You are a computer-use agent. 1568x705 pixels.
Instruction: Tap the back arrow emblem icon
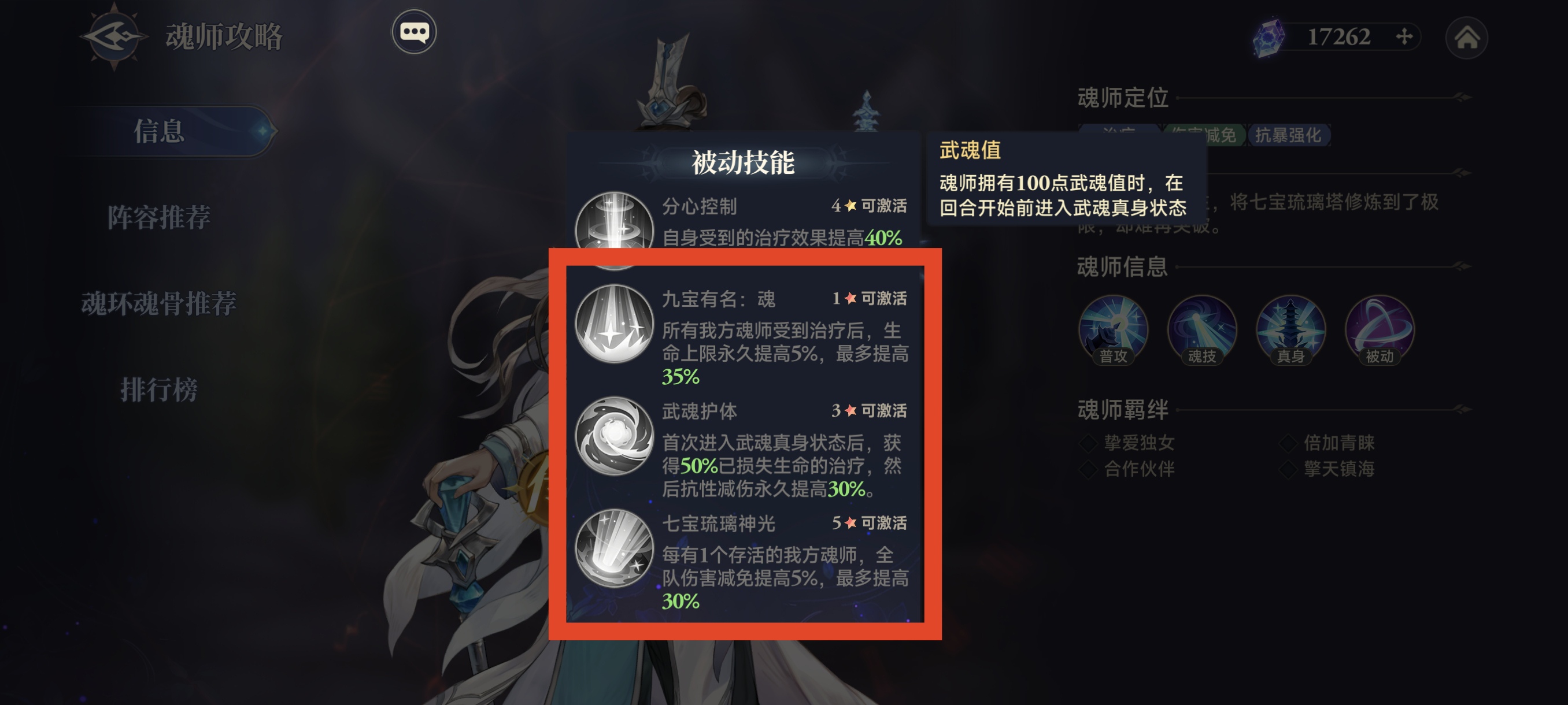coord(114,36)
